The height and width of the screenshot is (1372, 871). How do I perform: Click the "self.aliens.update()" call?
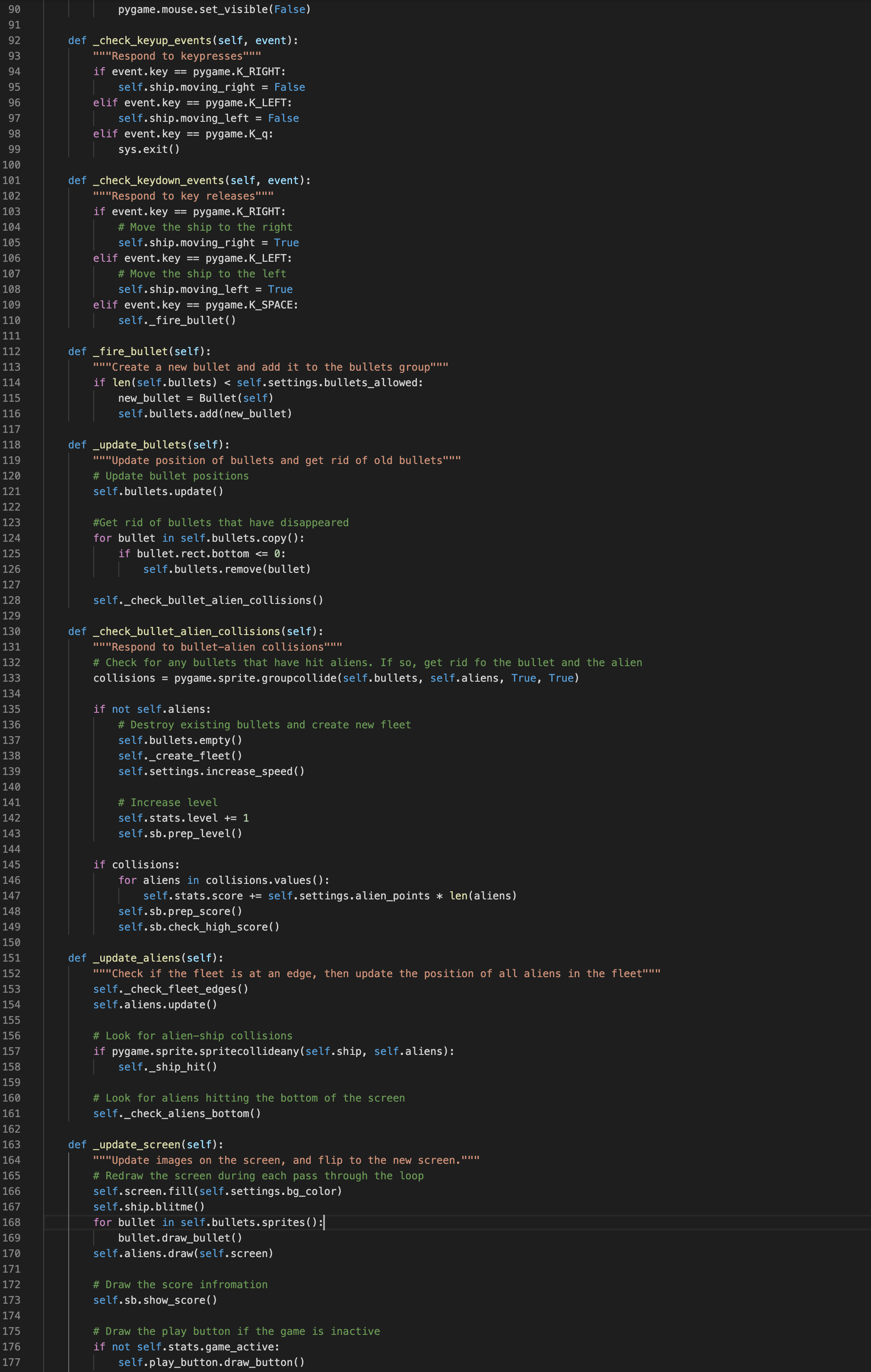point(156,1004)
